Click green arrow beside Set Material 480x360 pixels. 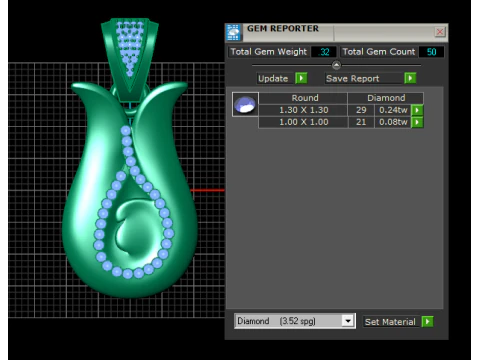[x=427, y=322]
